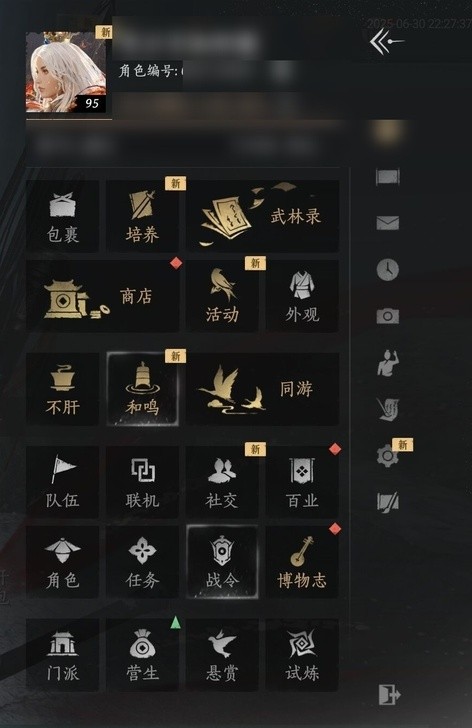Viewport: 472px width, 728px height.
Task: Open the 包裹 inventory bag
Action: (x=63, y=216)
